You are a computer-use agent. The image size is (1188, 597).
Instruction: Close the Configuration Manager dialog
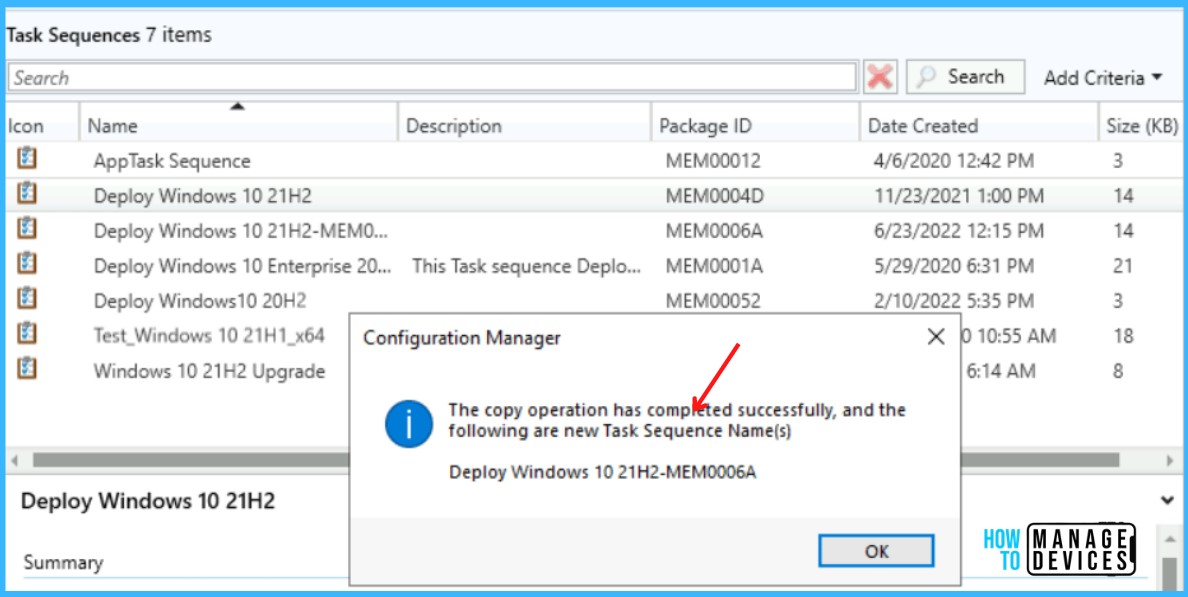(936, 337)
